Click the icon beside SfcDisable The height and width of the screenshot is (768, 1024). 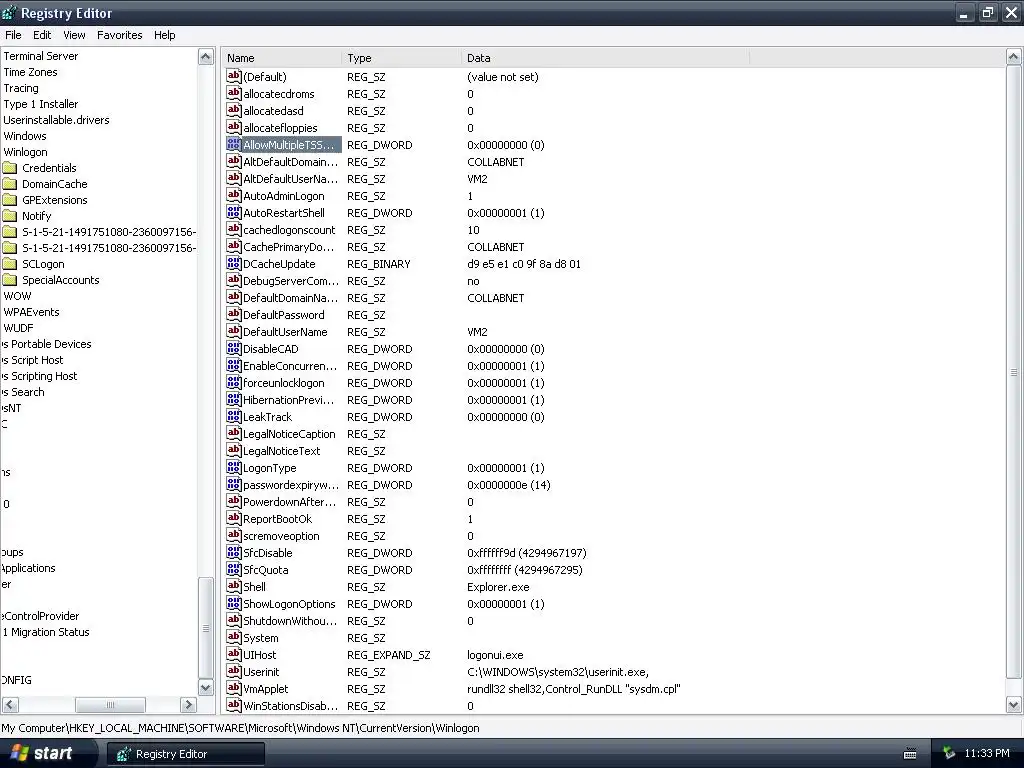tap(234, 552)
